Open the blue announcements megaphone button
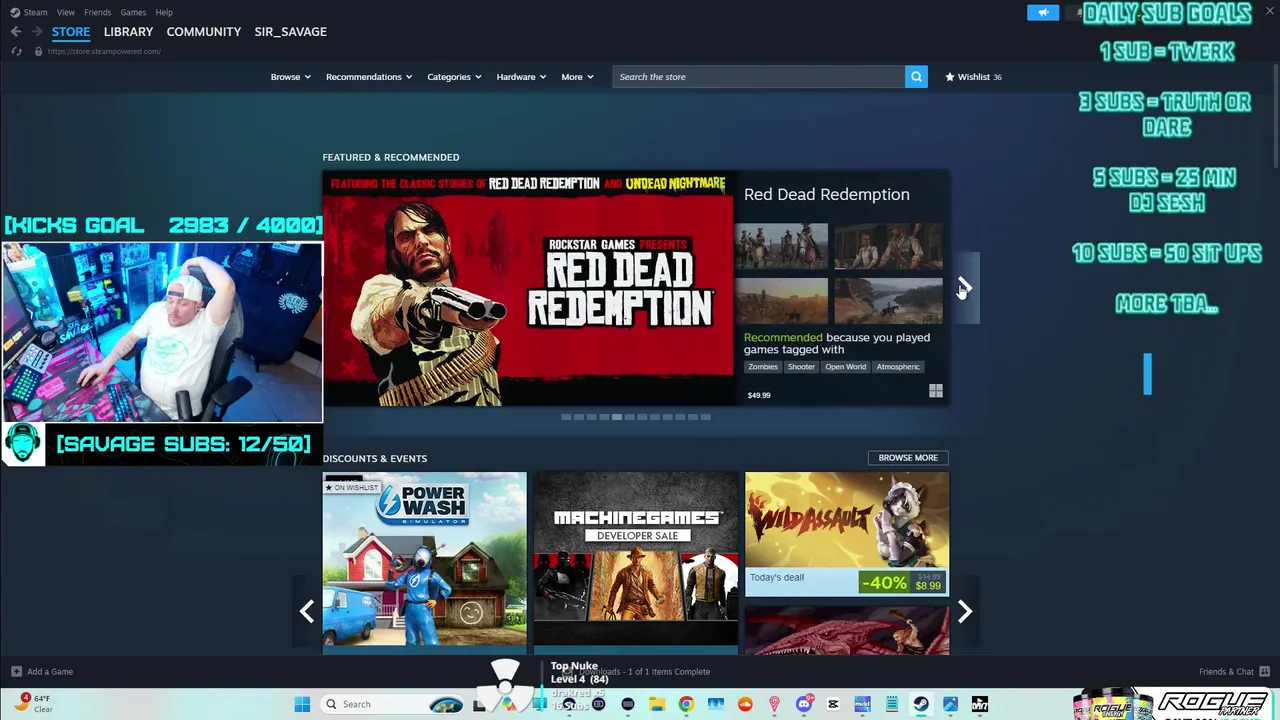The height and width of the screenshot is (720, 1280). (1042, 13)
